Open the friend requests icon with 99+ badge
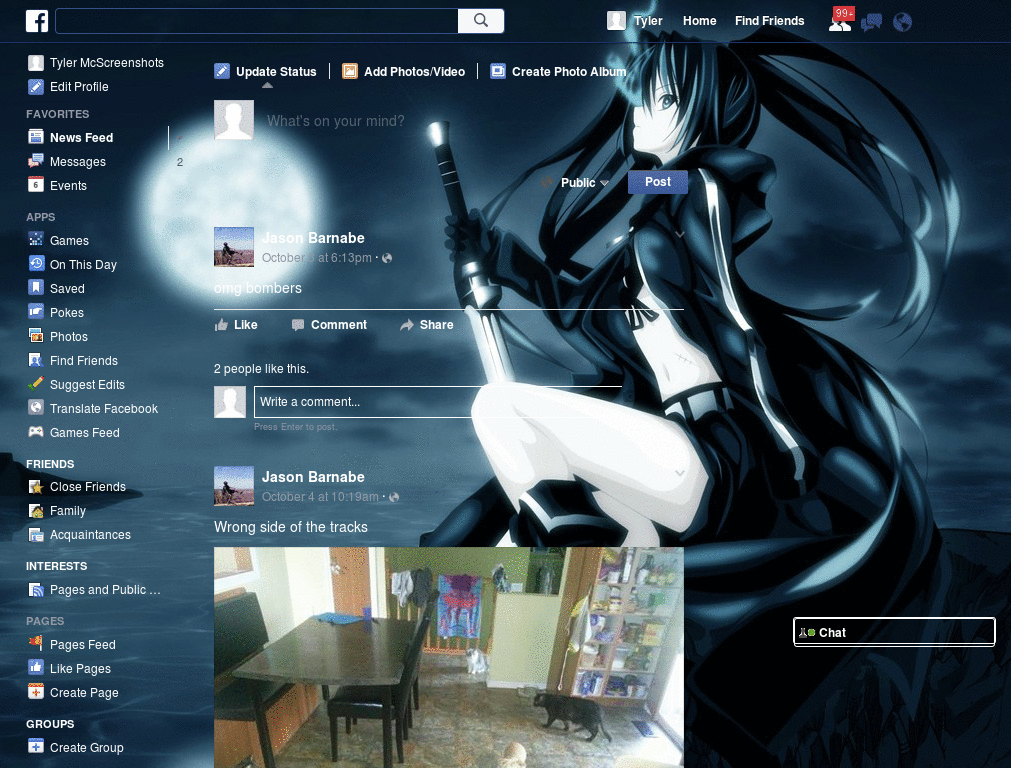The image size is (1024, 768). (x=840, y=20)
